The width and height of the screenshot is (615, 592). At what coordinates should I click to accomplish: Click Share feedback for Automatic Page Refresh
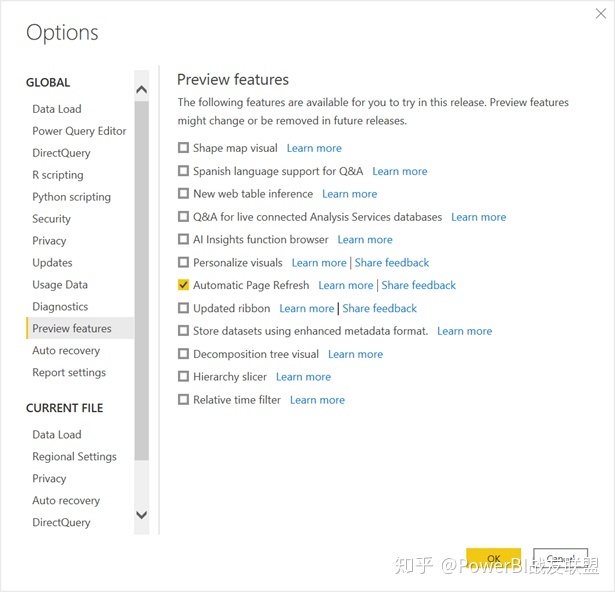(418, 285)
